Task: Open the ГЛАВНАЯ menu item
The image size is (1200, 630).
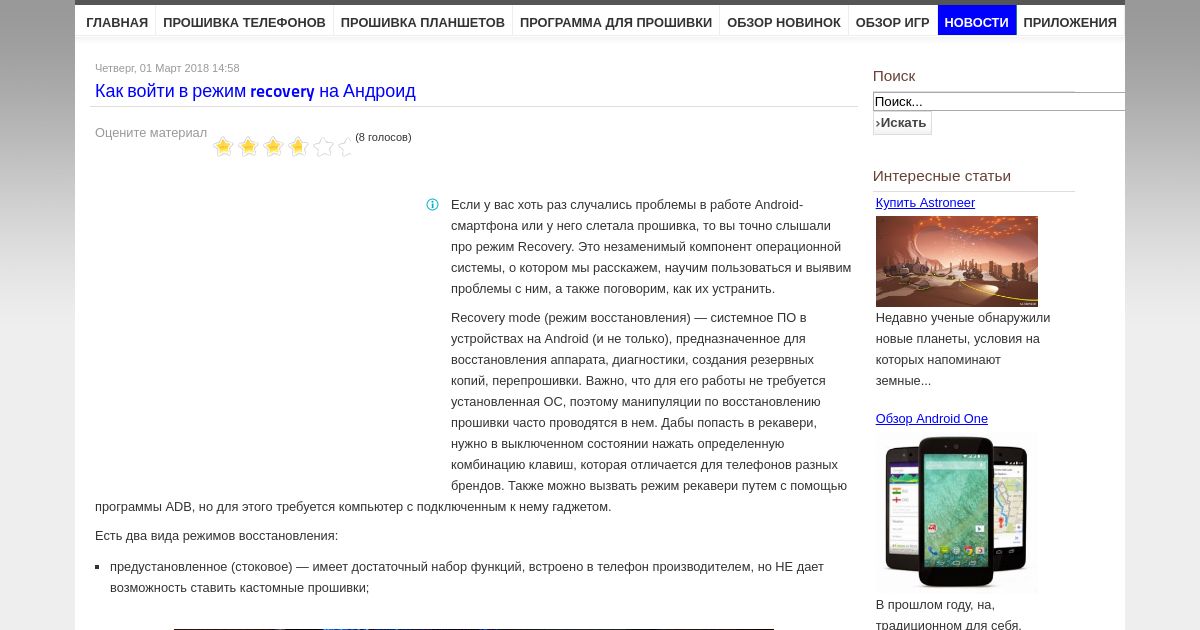Action: (117, 22)
